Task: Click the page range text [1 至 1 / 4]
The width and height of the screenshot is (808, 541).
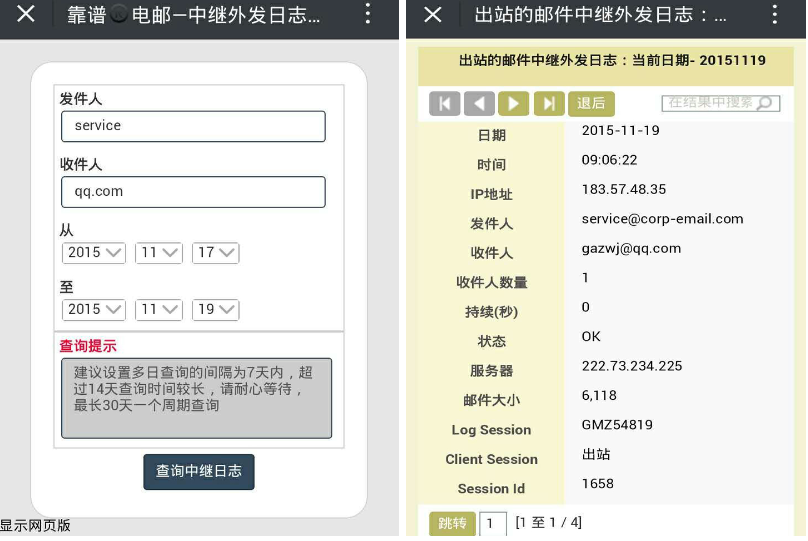Action: pyautogui.click(x=548, y=522)
